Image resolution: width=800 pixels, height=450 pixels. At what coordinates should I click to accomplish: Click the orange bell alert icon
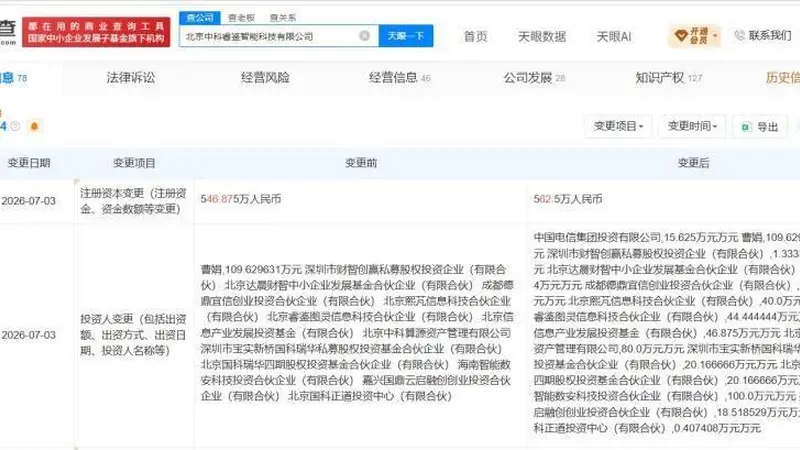[x=34, y=126]
